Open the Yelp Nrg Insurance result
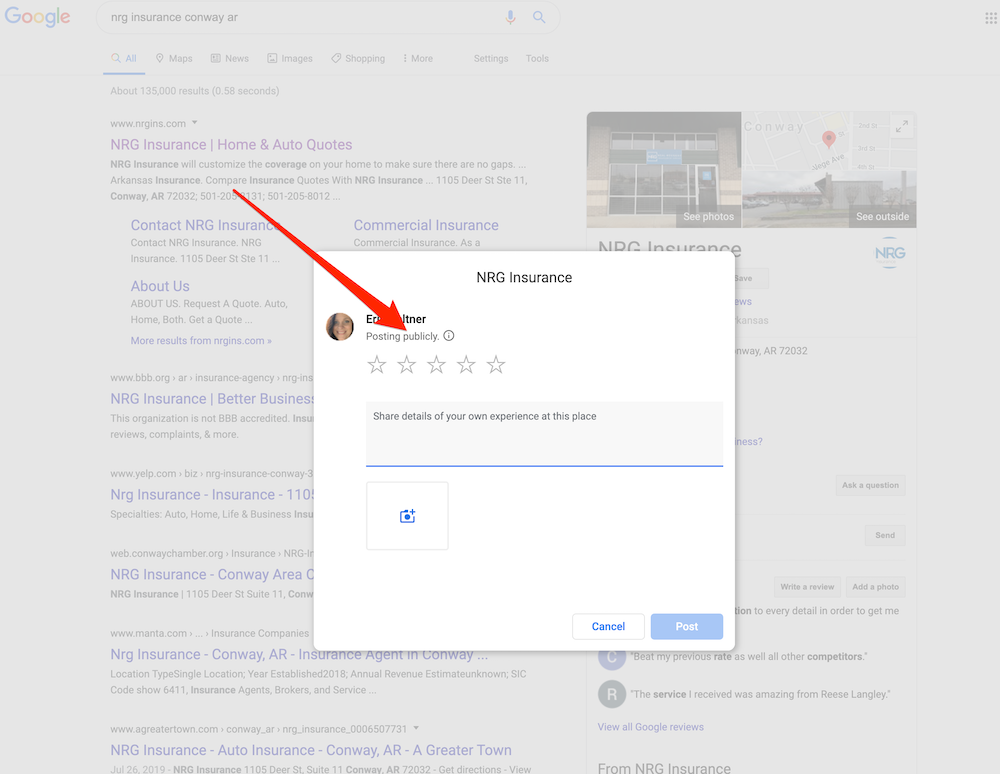Screen dimensions: 1000x774 212,495
